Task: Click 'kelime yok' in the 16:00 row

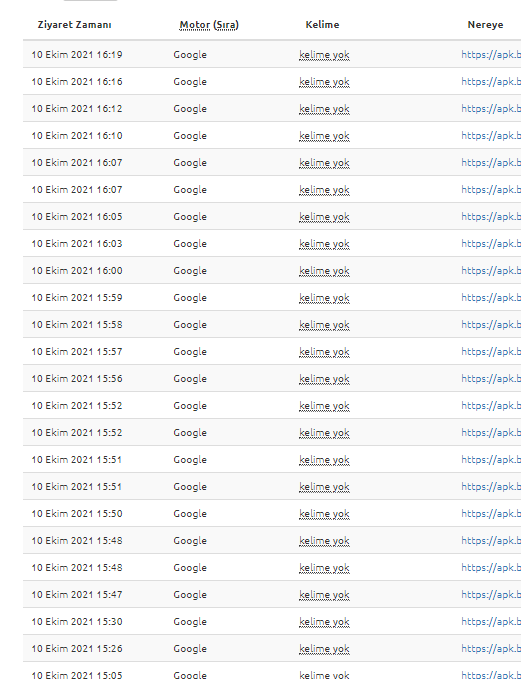Action: click(324, 271)
